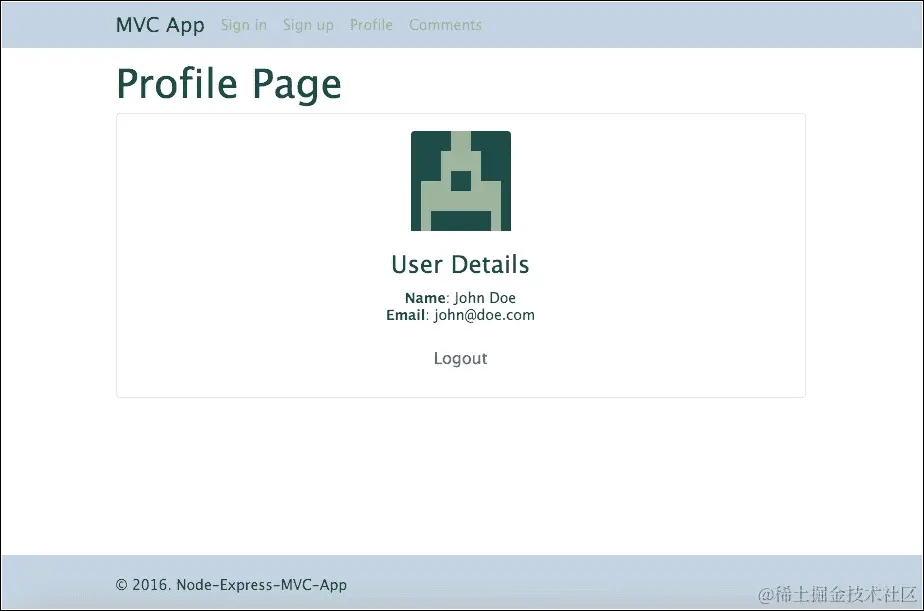
Task: Click the Profile Page heading
Action: [x=229, y=84]
